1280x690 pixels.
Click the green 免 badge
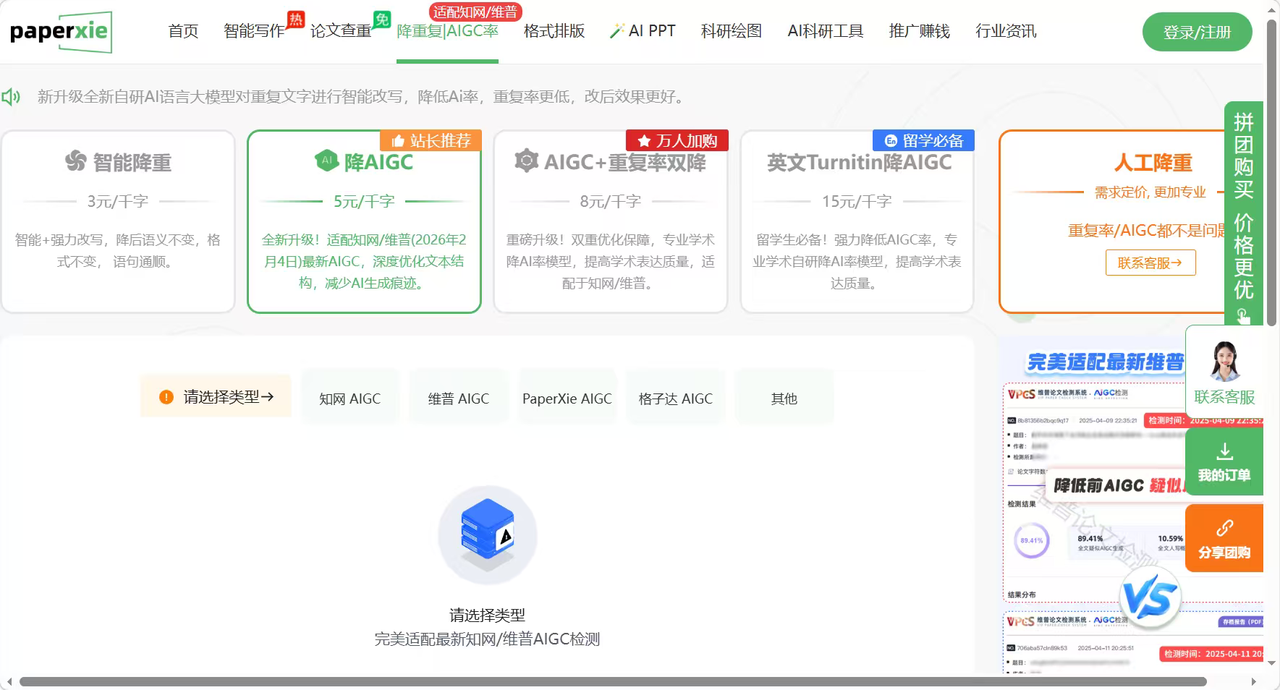382,19
